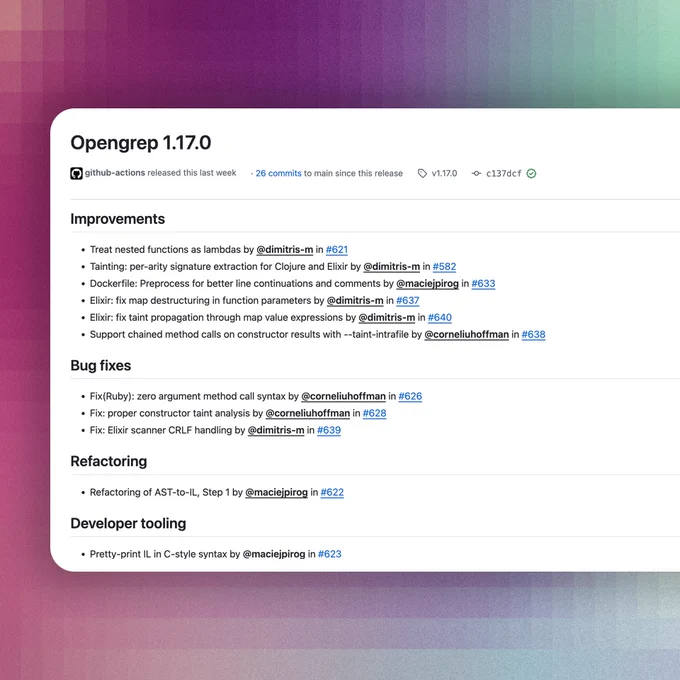Click the Bug fixes heading

click(101, 365)
